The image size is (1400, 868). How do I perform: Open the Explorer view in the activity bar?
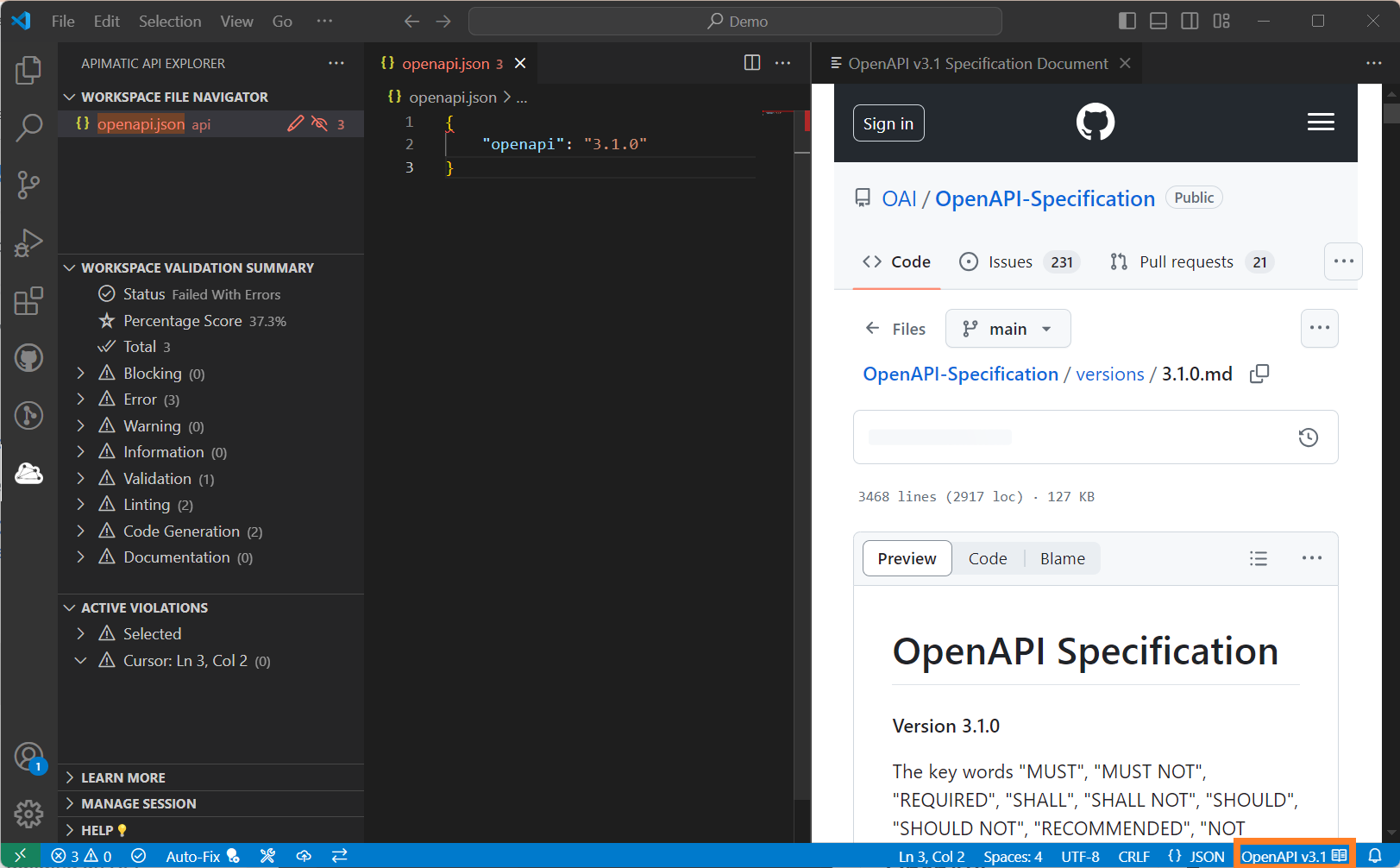(28, 70)
